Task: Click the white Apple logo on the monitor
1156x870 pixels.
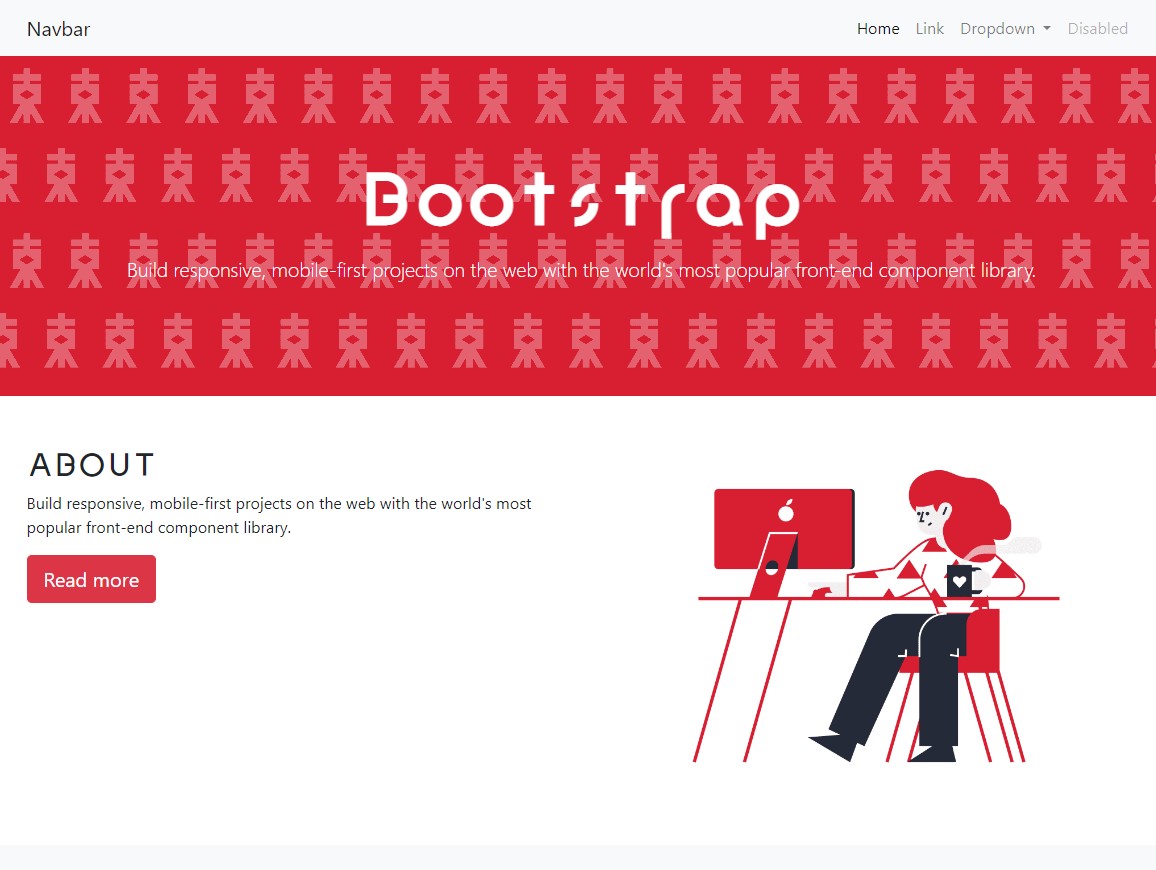Action: (x=786, y=511)
